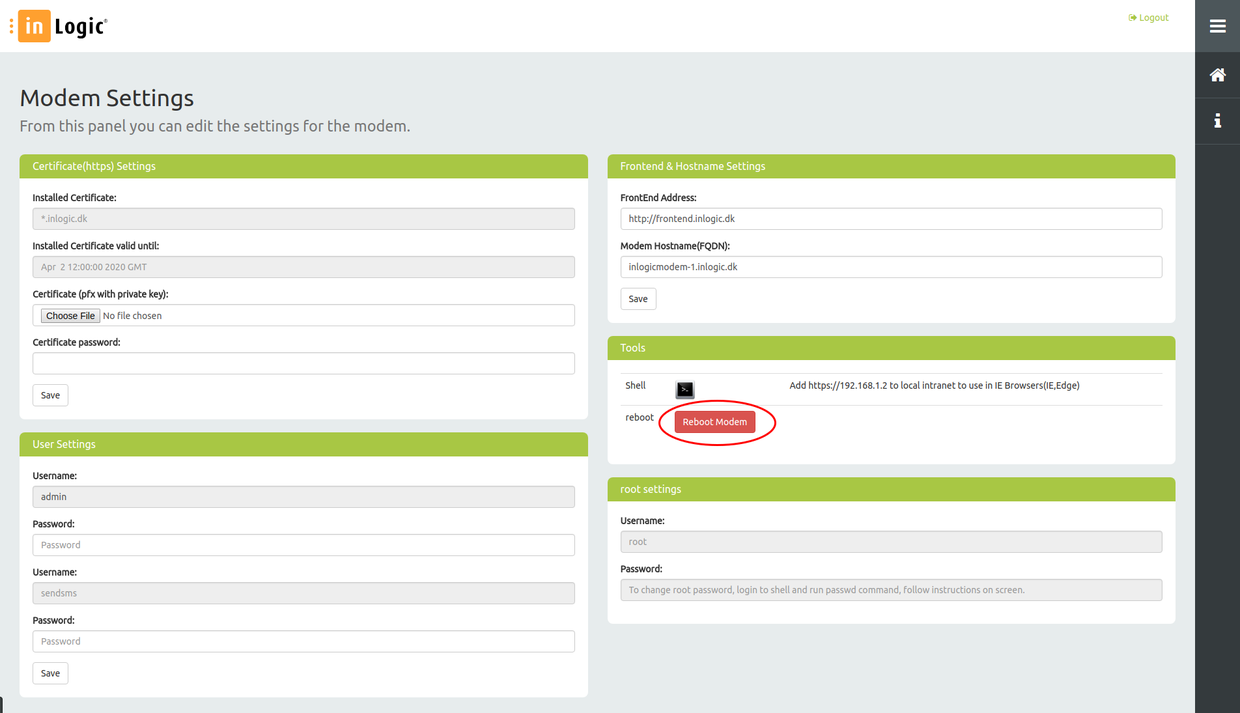This screenshot has height=713, width=1240.
Task: Focus the Certificate password field
Action: (x=303, y=363)
